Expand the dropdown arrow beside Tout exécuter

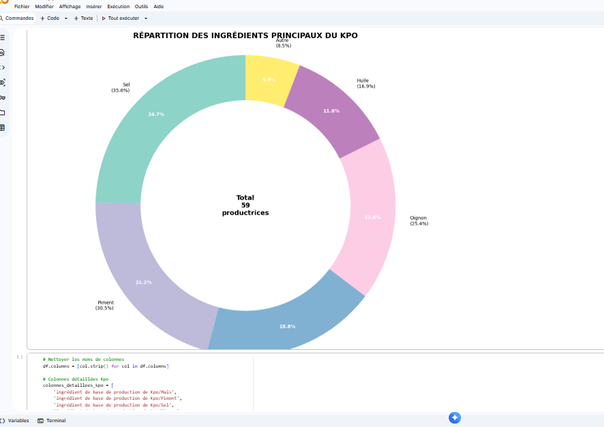click(x=146, y=18)
